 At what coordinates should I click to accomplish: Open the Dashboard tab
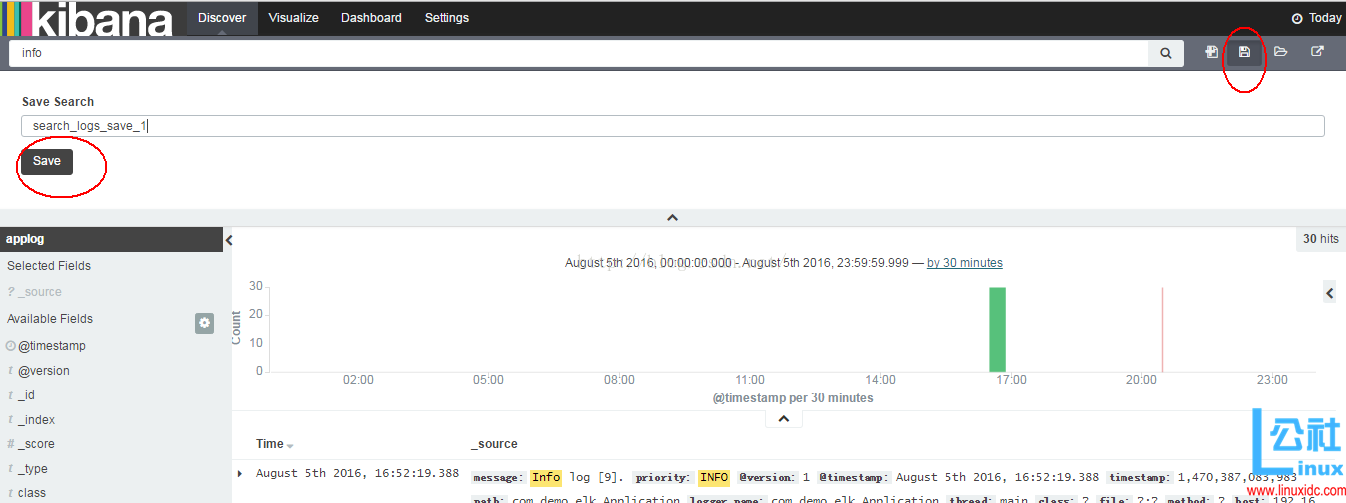pos(371,18)
